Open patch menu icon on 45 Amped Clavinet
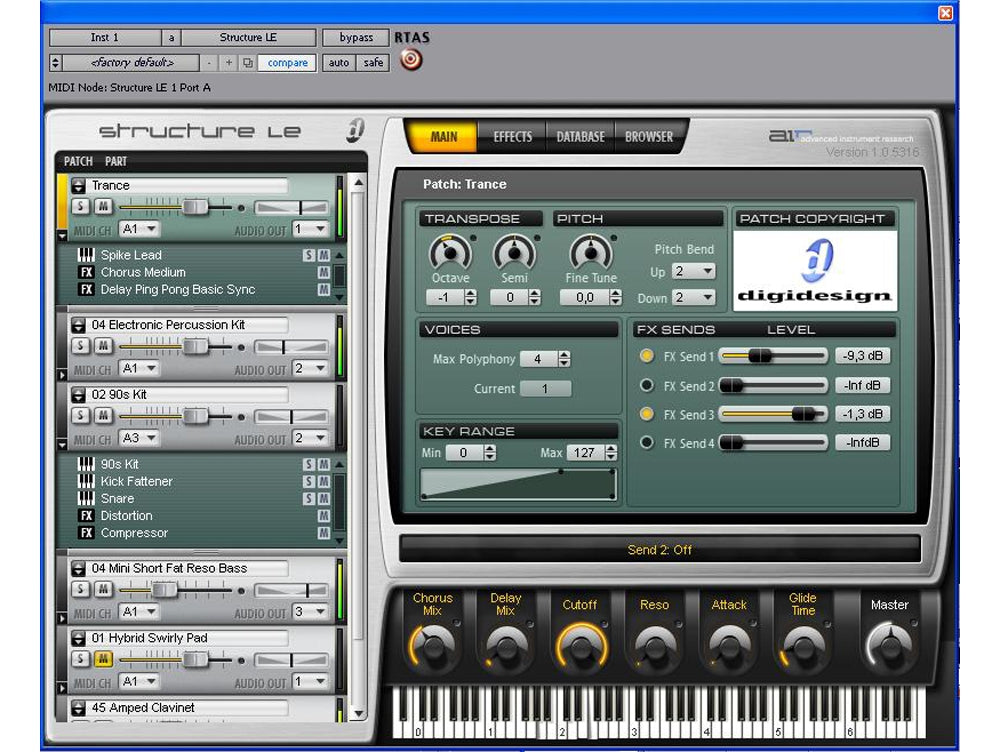 click(78, 708)
